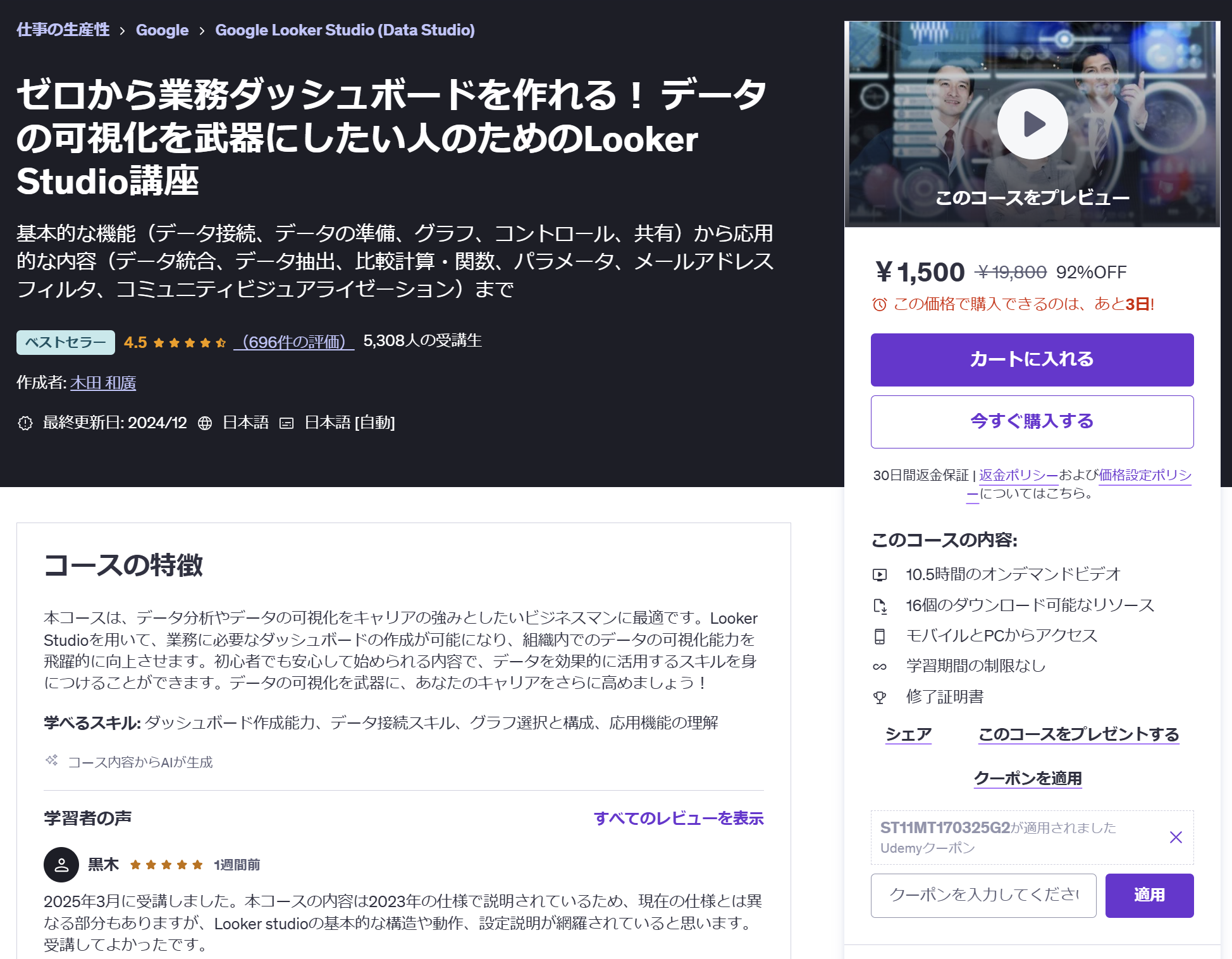Open Google Looker Studio (Data Studio) breadcrumb
The width and height of the screenshot is (1232, 959).
point(345,30)
